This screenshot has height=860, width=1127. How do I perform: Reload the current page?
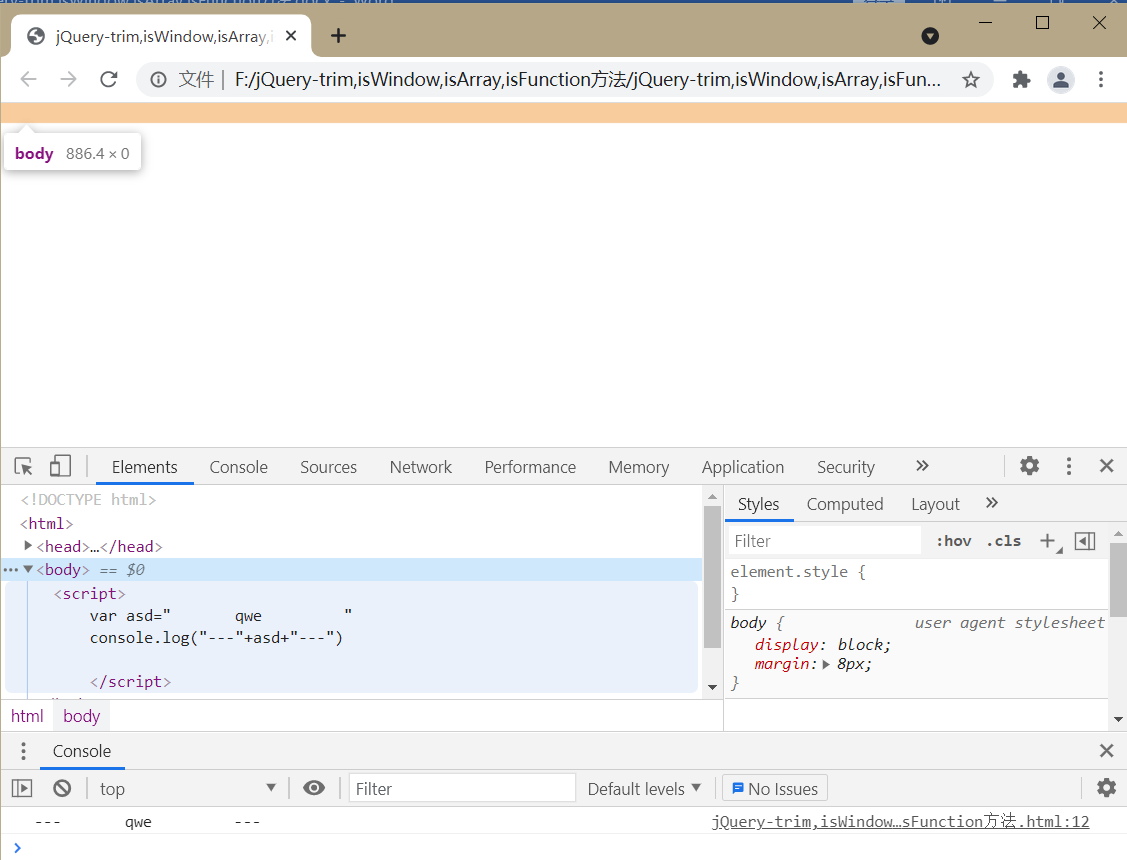tap(109, 79)
